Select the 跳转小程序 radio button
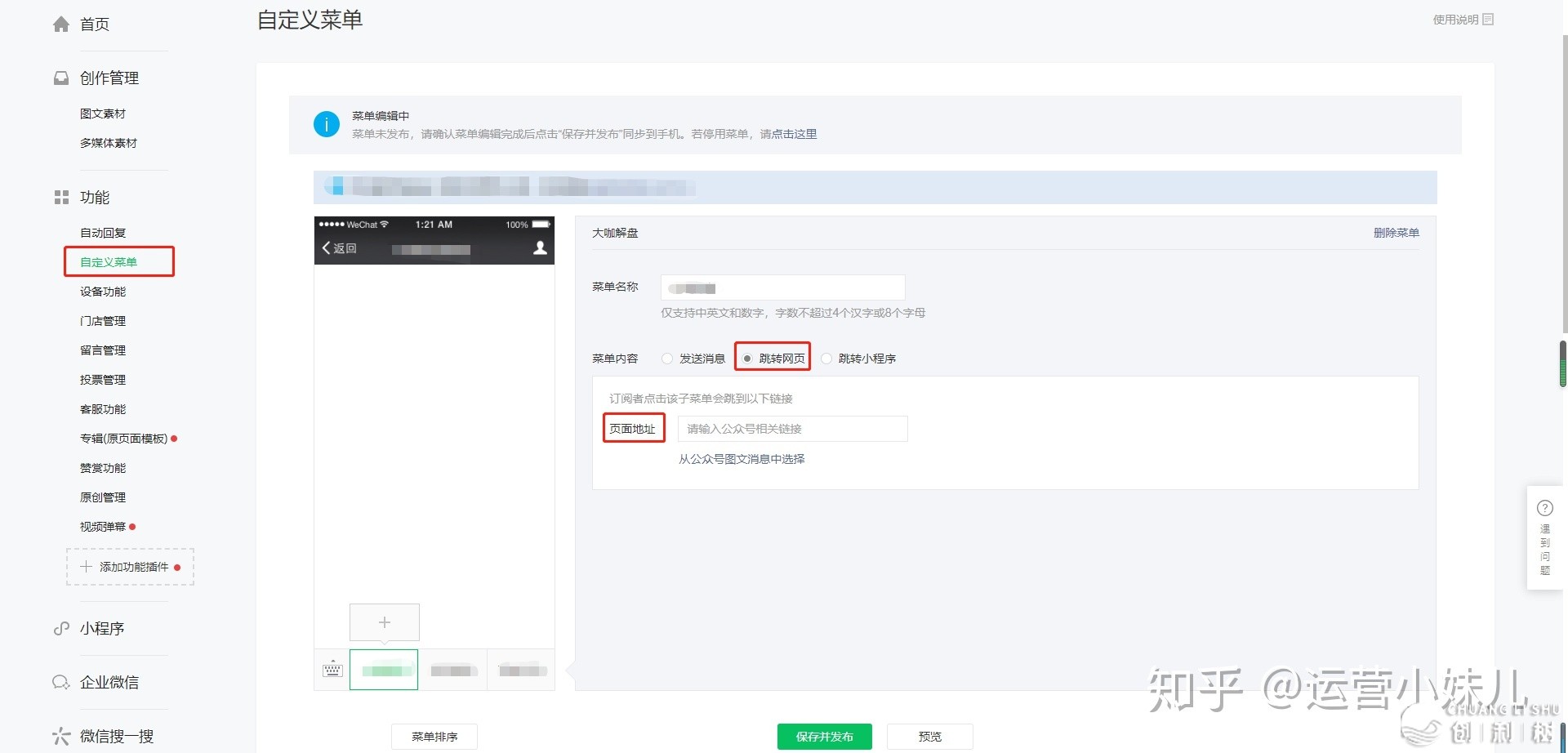Viewport: 1568px width, 753px height. pyautogui.click(x=826, y=359)
